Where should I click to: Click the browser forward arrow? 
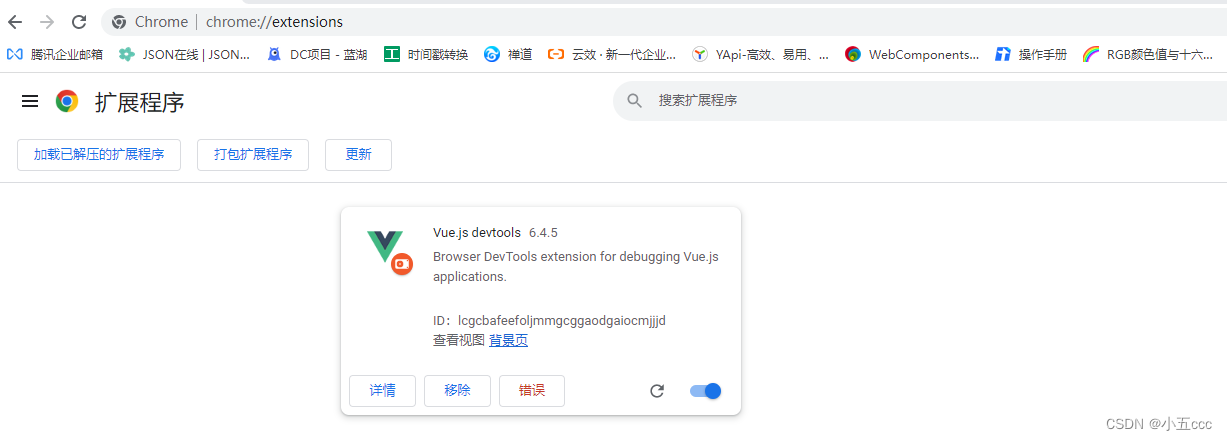tap(47, 22)
